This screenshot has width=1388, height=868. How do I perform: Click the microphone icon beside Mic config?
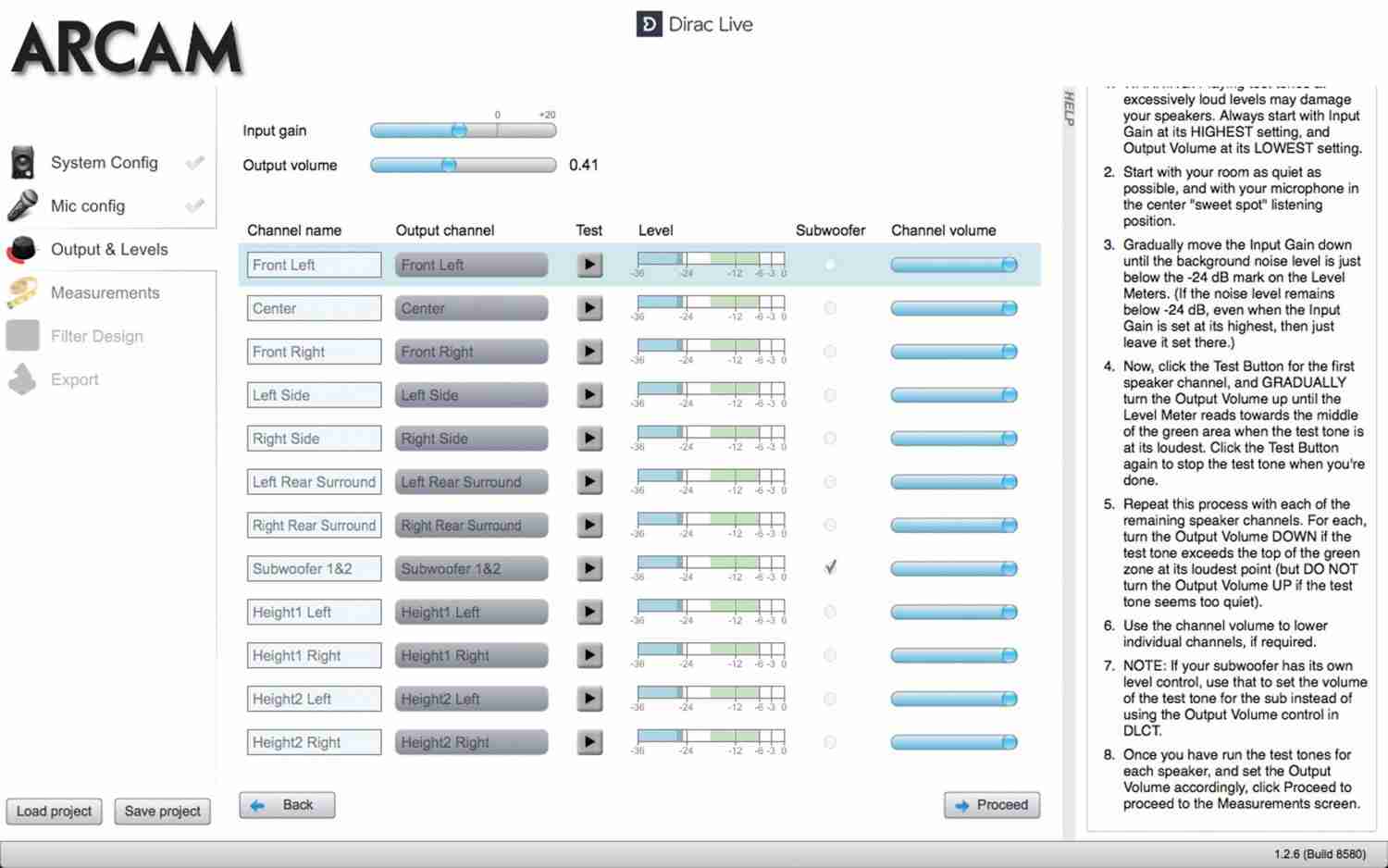(22, 205)
